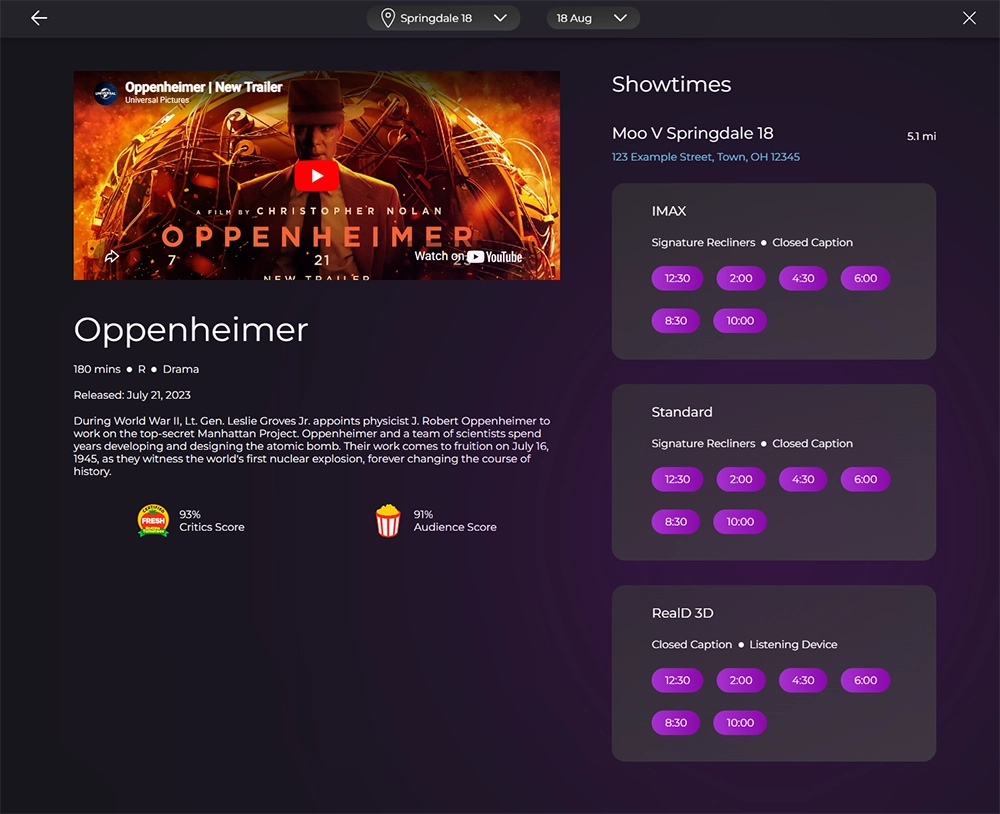This screenshot has width=1000, height=814.
Task: Click the IMAX format heading
Action: (669, 211)
